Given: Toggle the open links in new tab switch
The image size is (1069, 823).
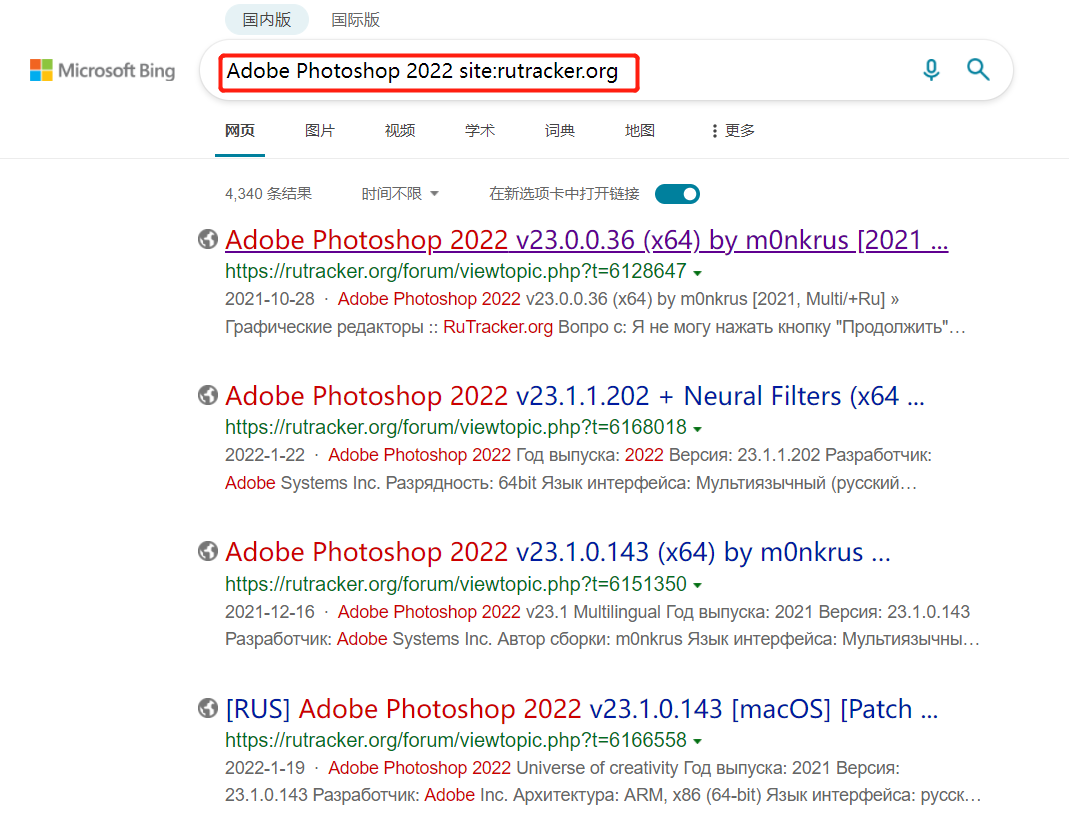Looking at the screenshot, I should [677, 194].
